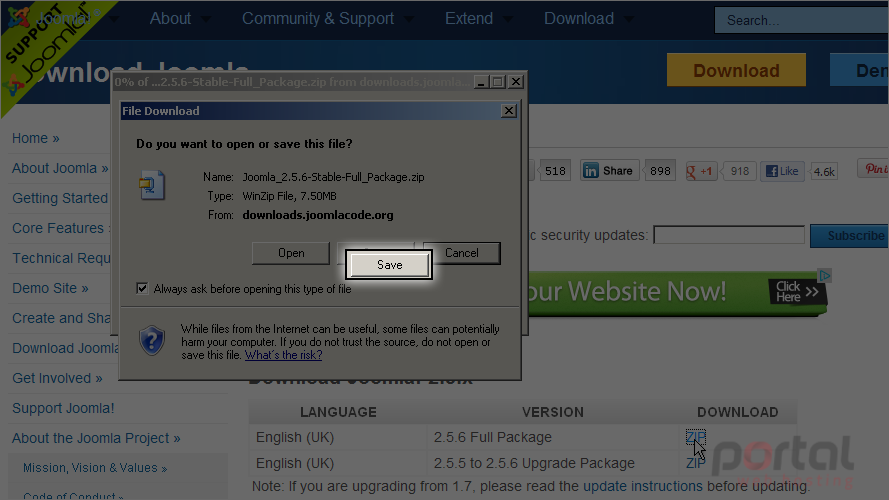Maximize the download progress window

(498, 82)
